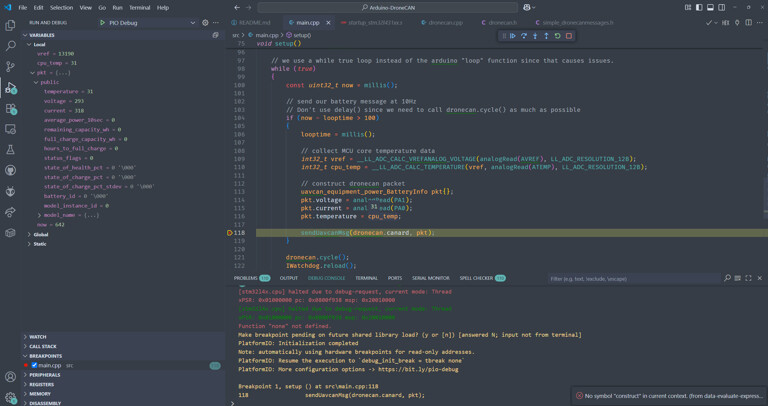Switch to the SERIAL MONITOR panel tab
This screenshot has height=406, width=768.
431,278
